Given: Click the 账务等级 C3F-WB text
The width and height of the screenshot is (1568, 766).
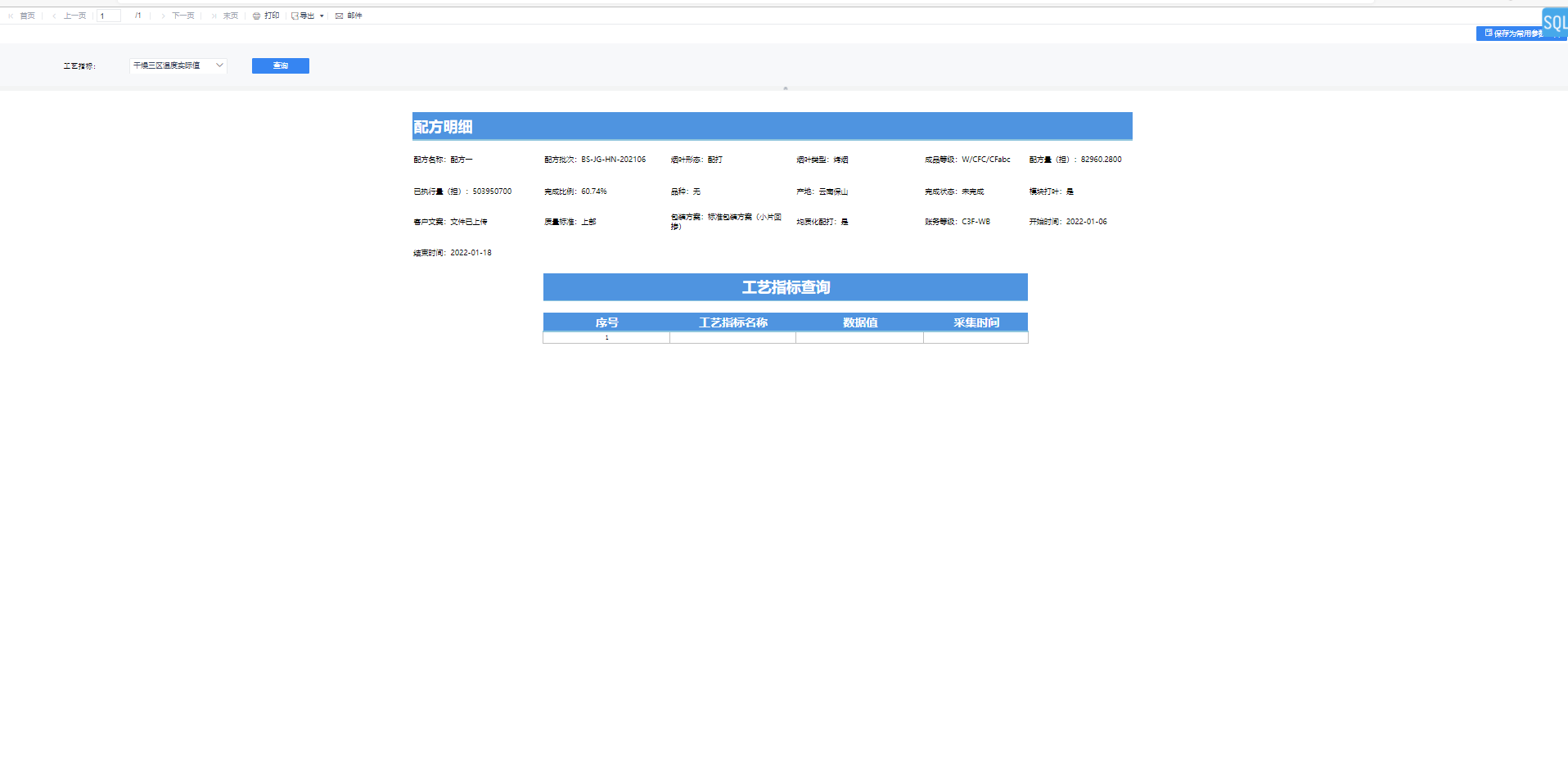Looking at the screenshot, I should [957, 222].
